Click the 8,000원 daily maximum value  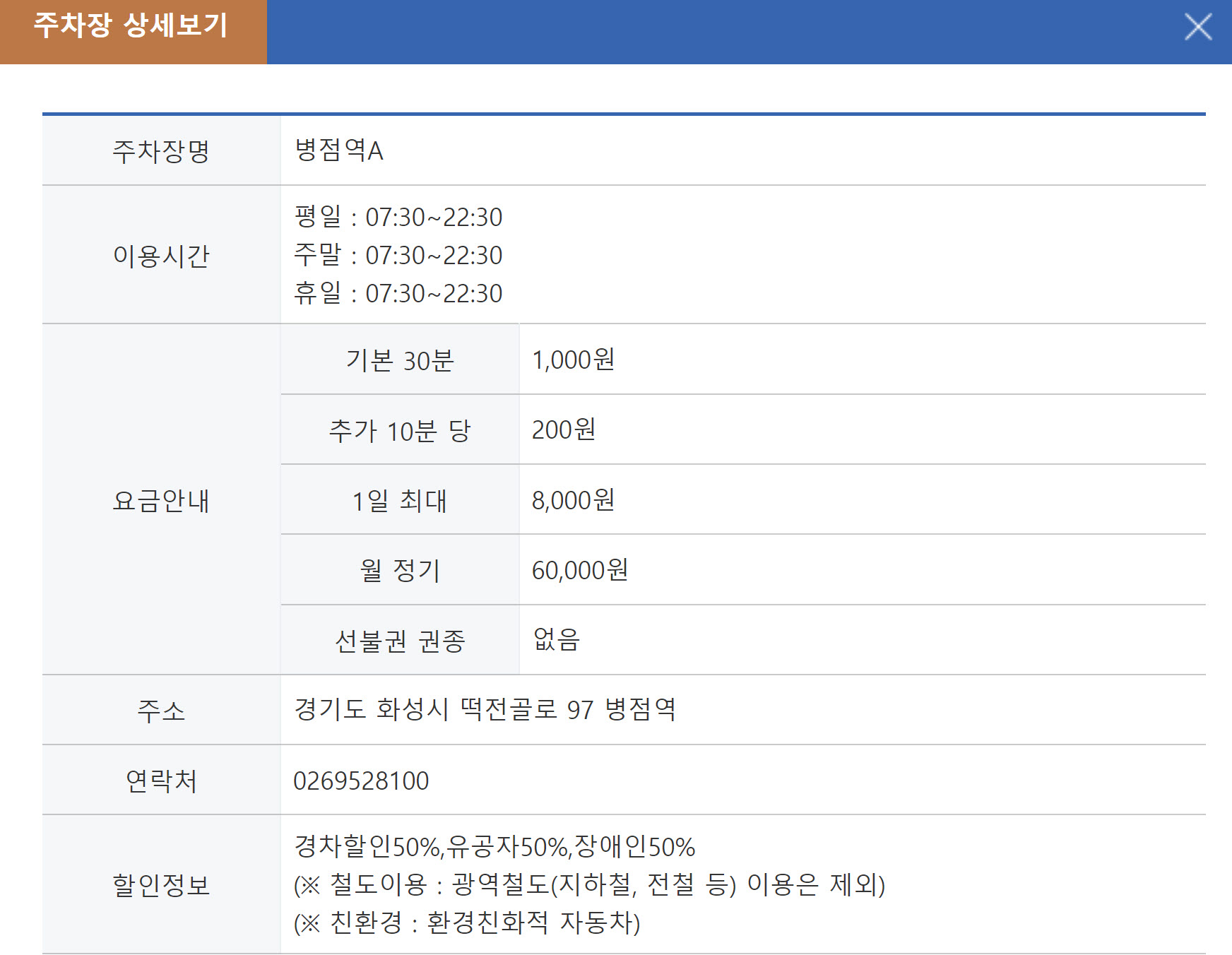(573, 500)
